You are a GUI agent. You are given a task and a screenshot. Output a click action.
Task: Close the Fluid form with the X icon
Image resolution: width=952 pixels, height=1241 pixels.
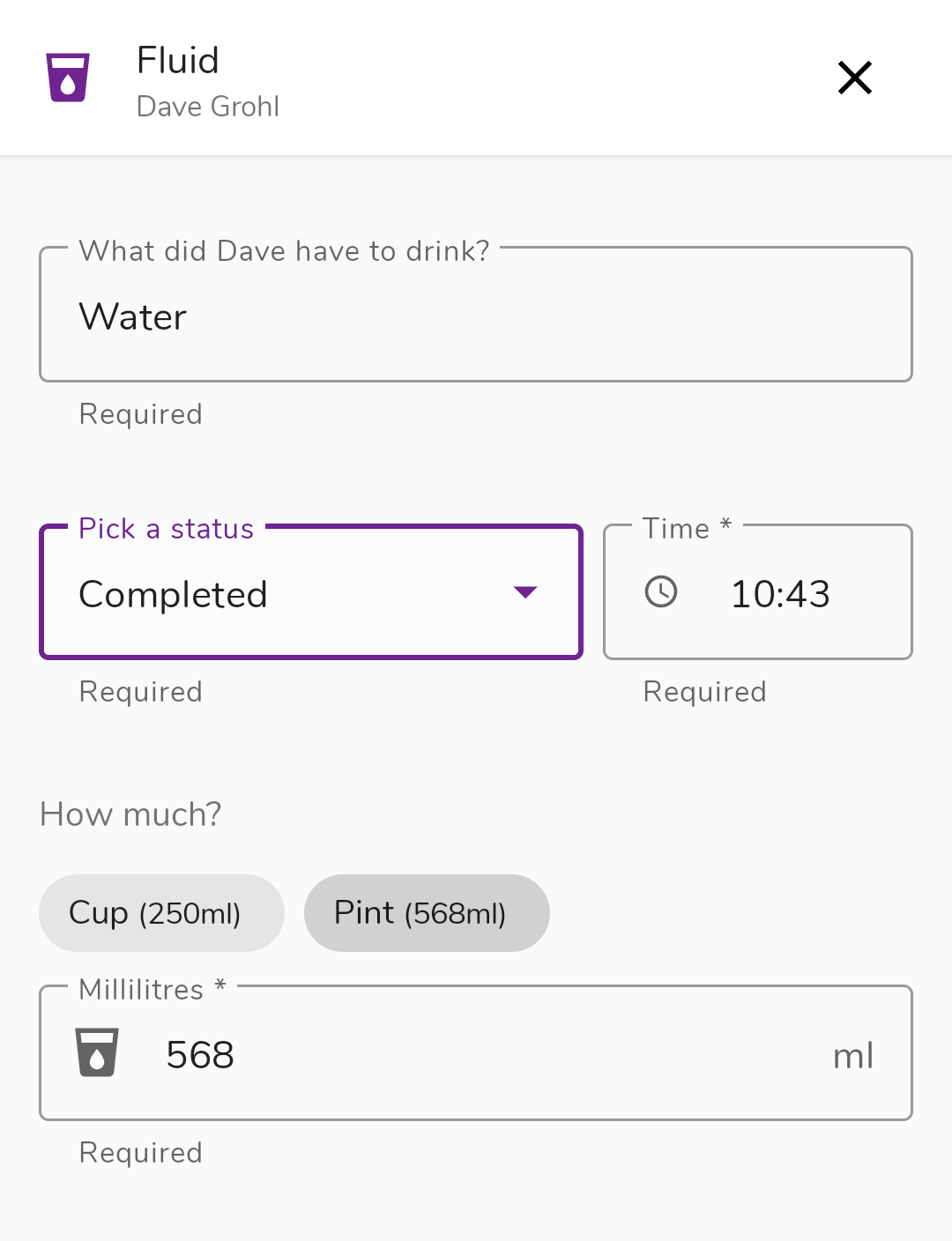click(x=855, y=78)
